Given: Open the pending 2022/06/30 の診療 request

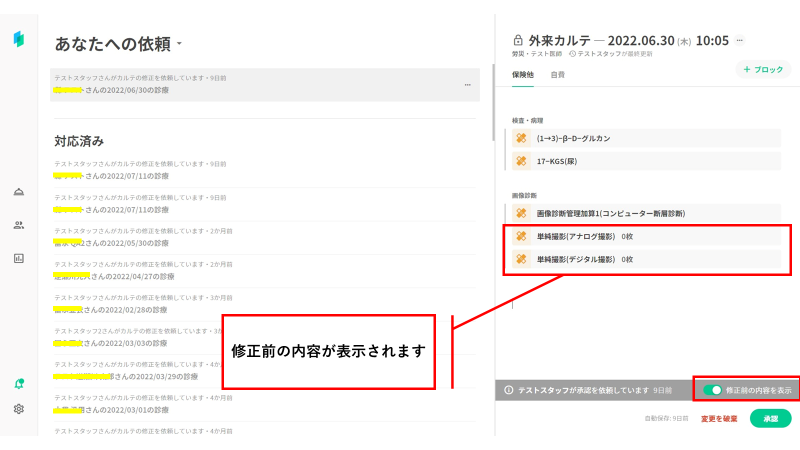Looking at the screenshot, I should click(265, 85).
